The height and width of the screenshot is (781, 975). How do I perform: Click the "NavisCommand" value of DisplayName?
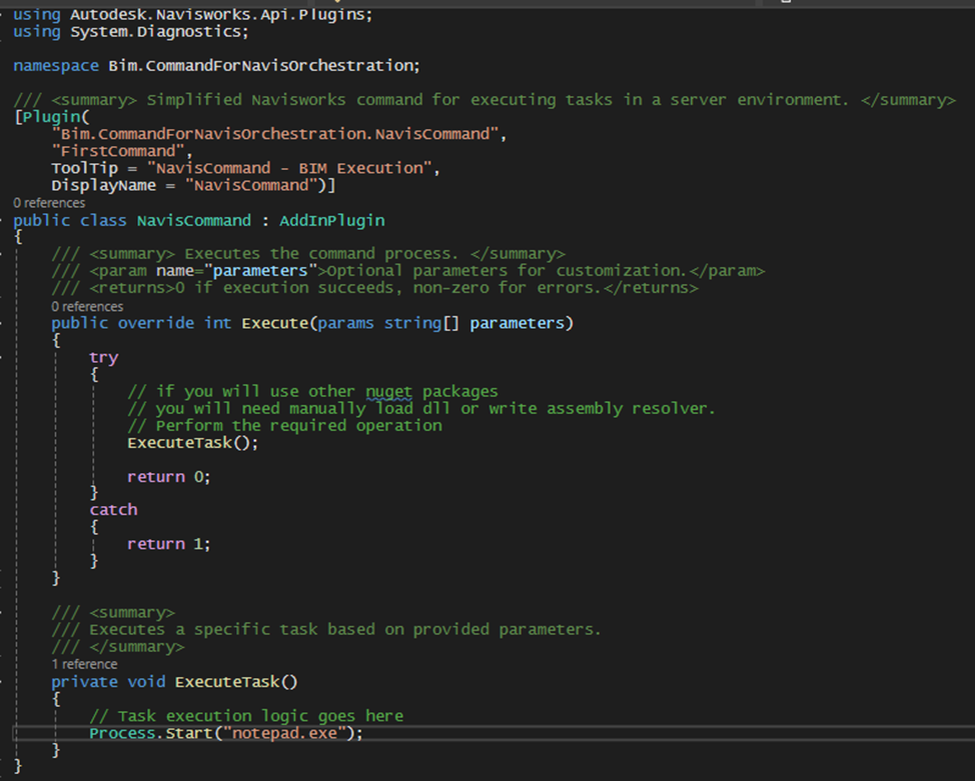tap(251, 185)
